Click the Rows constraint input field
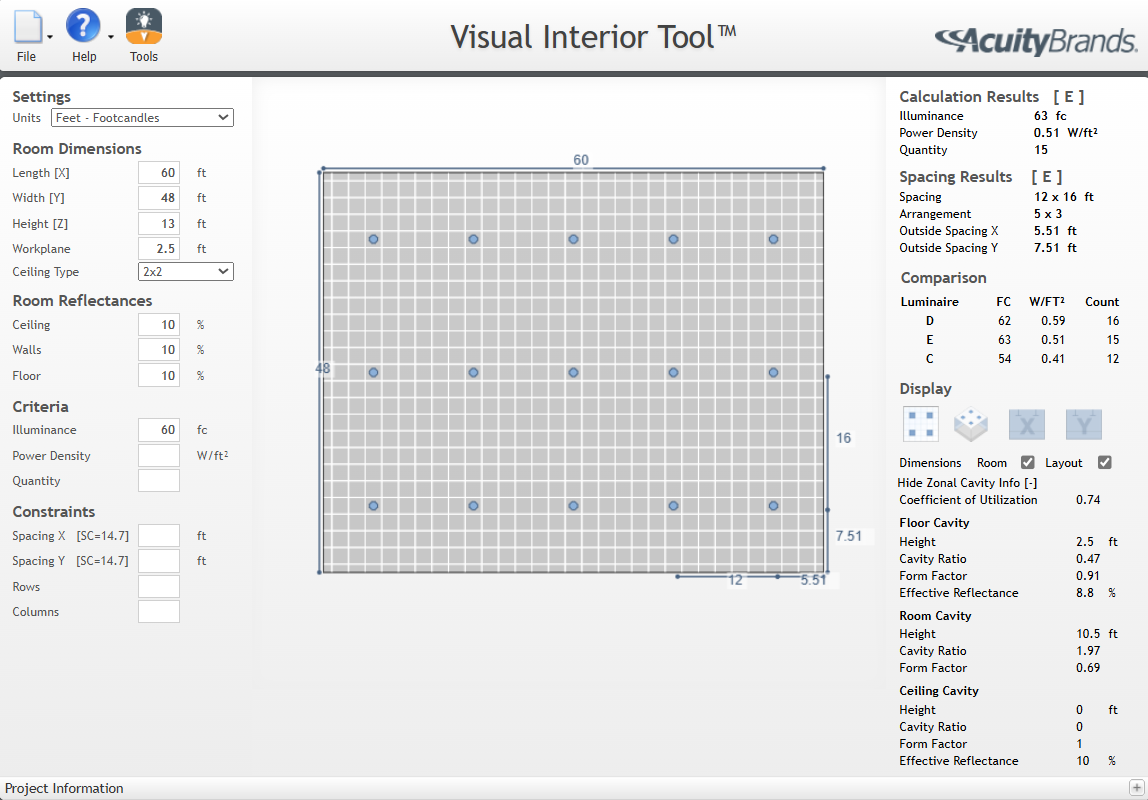 click(x=159, y=587)
